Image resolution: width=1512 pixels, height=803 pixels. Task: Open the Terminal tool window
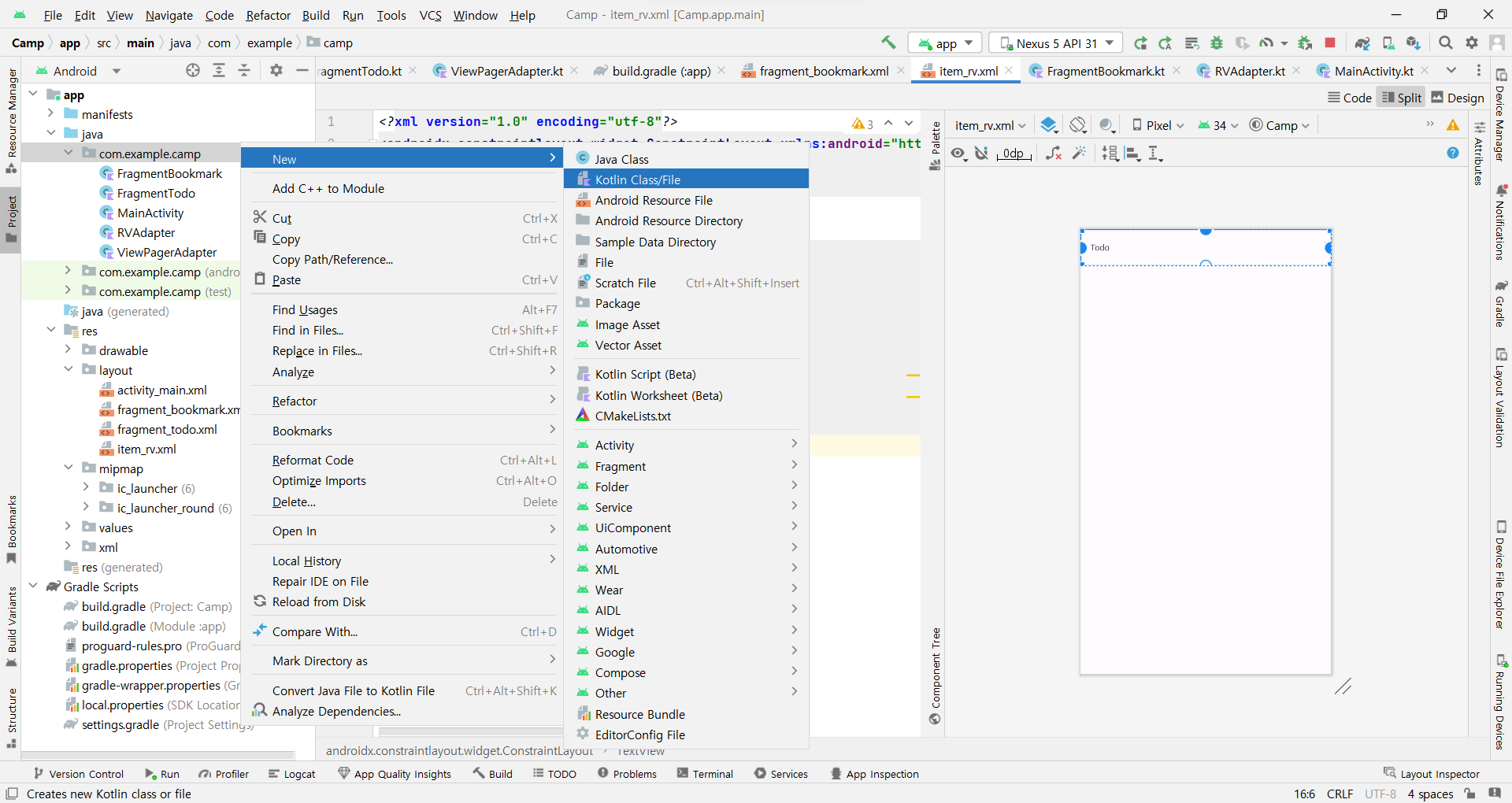(705, 774)
